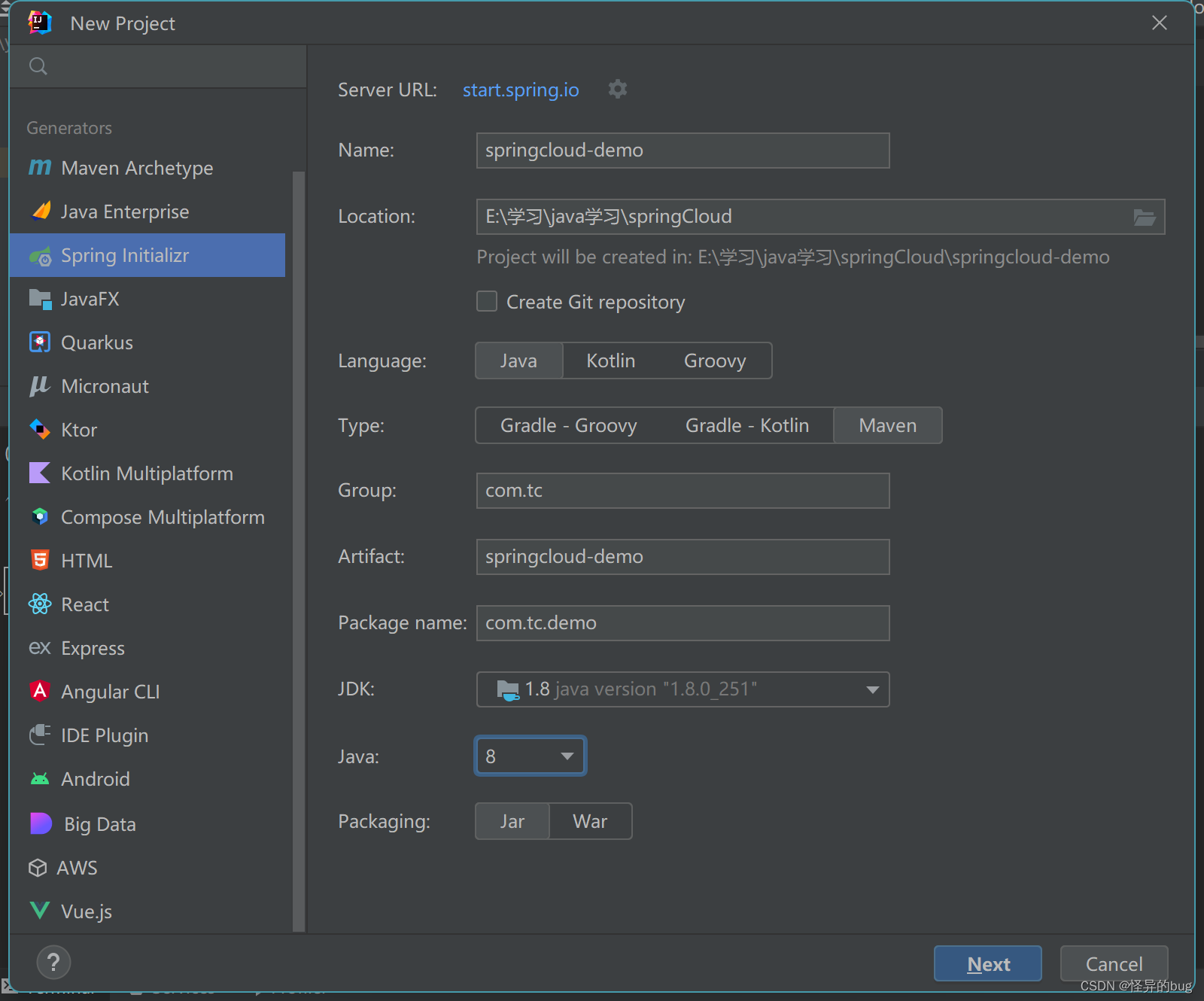This screenshot has height=1001, width=1204.
Task: Select Java as language
Action: pos(518,361)
